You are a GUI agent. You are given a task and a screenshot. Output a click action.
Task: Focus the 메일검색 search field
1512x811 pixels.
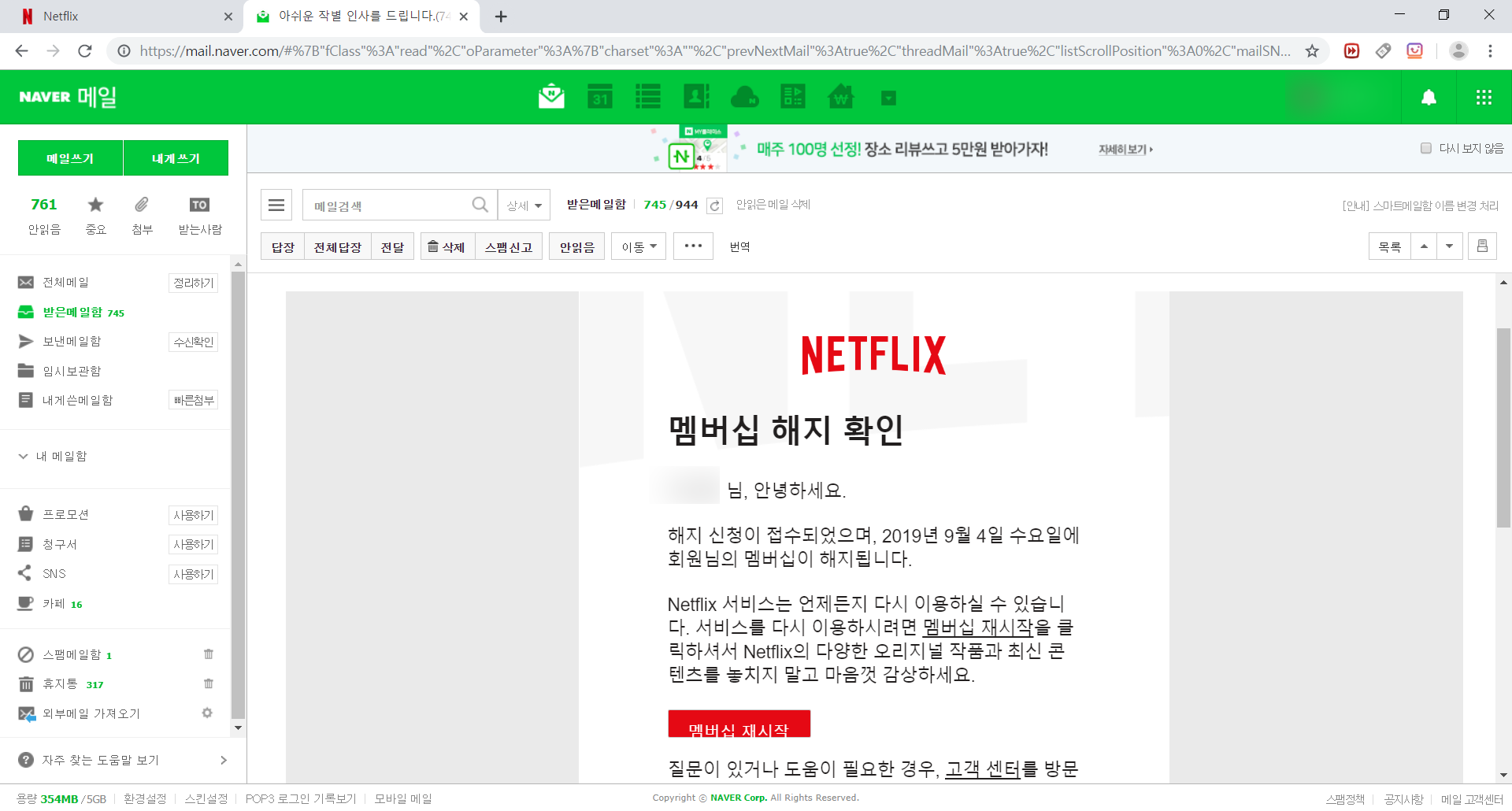386,206
